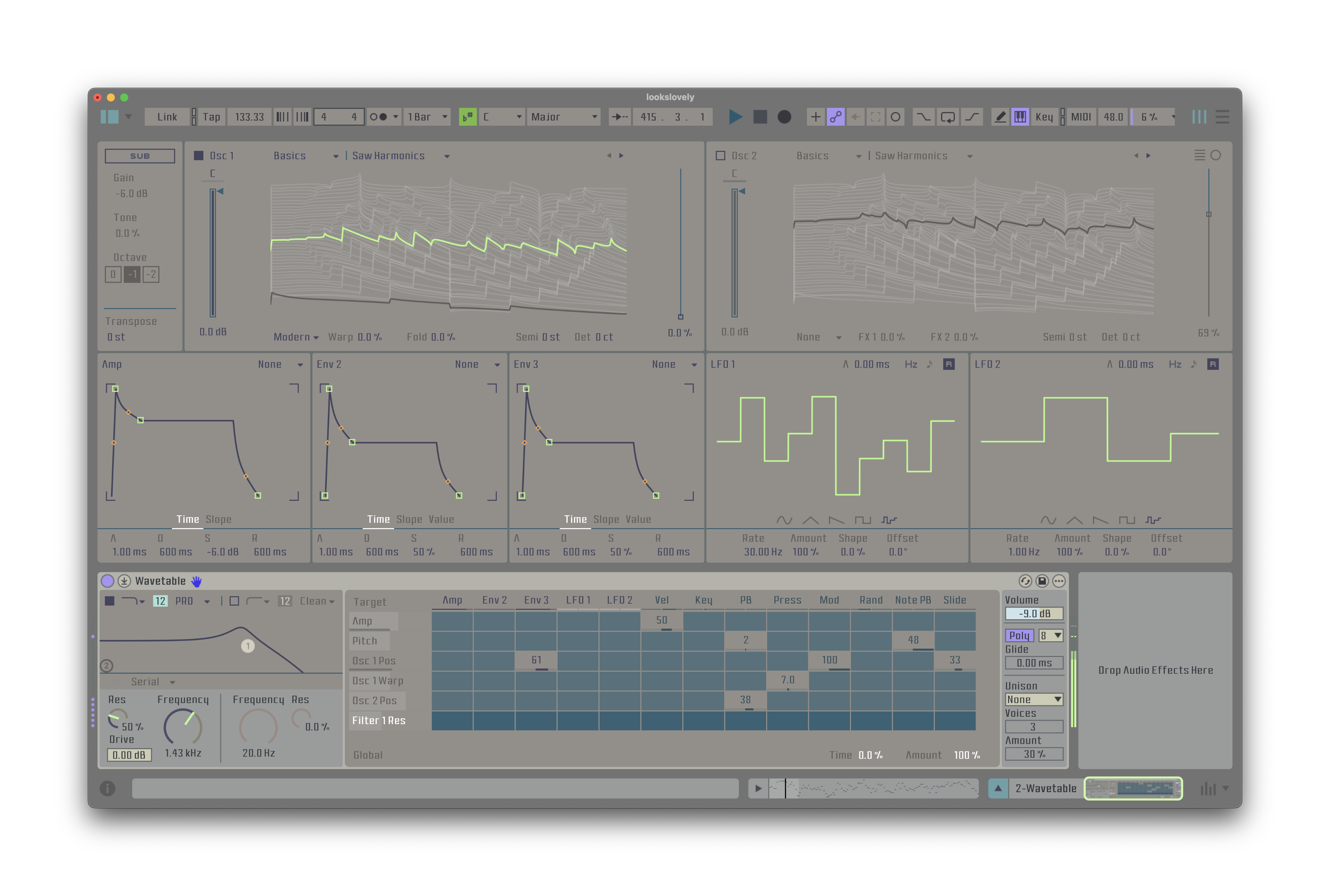Toggle the automation arm icon
The width and height of the screenshot is (1330, 896).
835,117
